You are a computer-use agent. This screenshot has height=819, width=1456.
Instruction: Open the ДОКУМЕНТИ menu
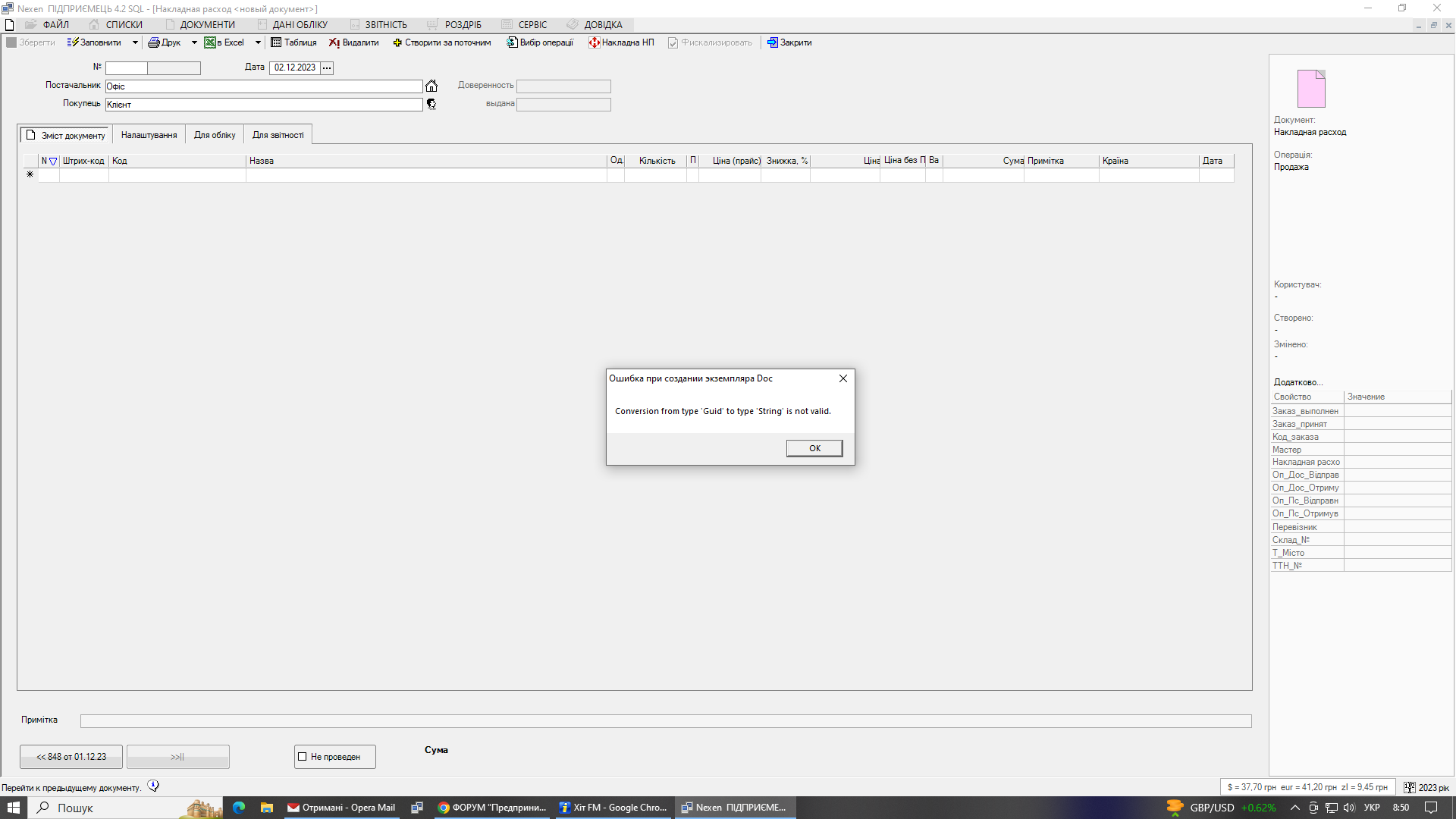click(207, 25)
